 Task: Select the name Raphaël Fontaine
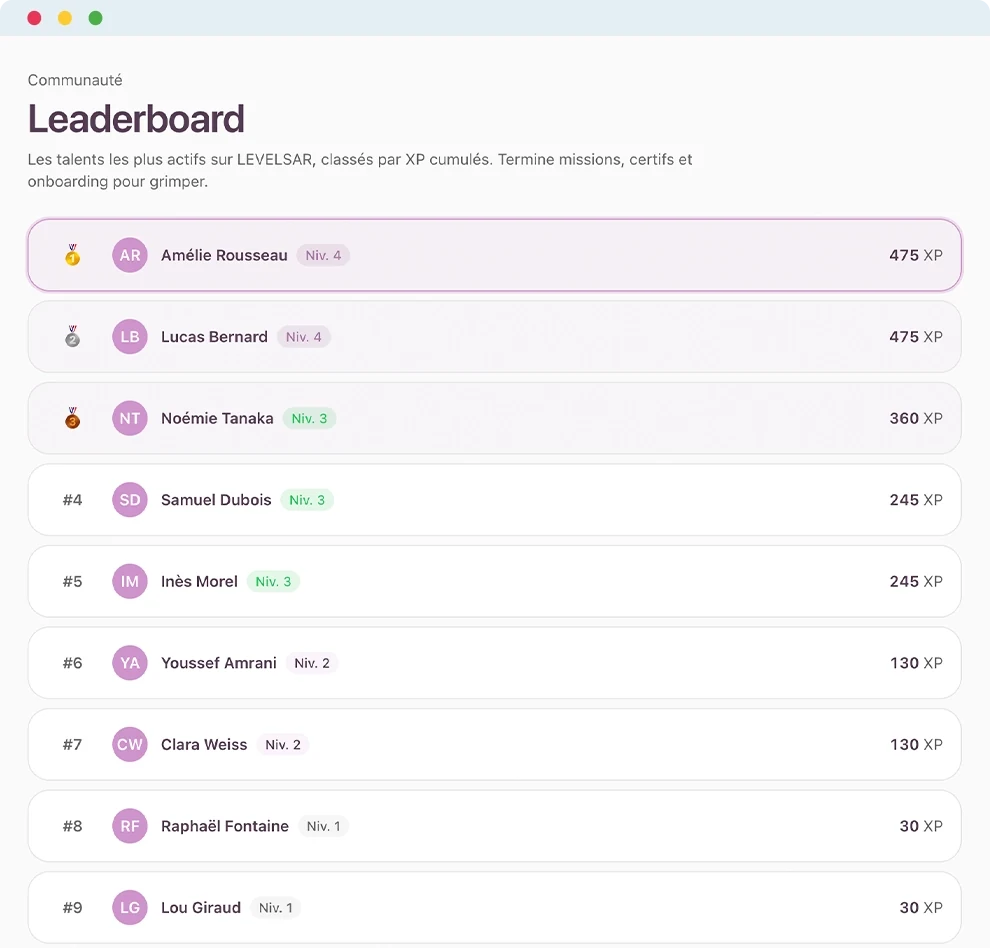(x=225, y=825)
